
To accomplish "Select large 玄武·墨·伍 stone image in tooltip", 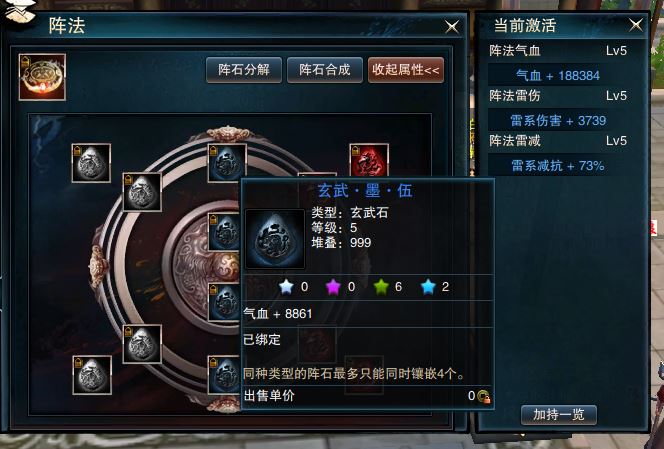I will point(275,239).
